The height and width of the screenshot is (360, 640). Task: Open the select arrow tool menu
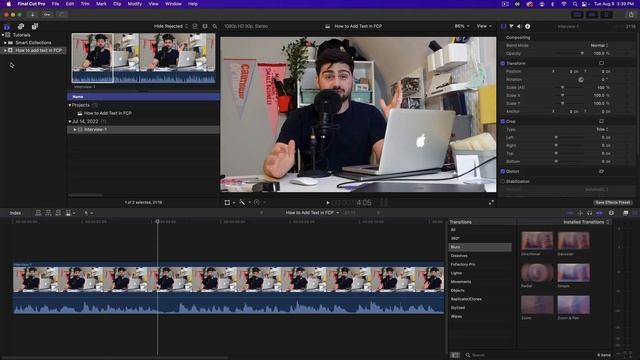[88, 213]
